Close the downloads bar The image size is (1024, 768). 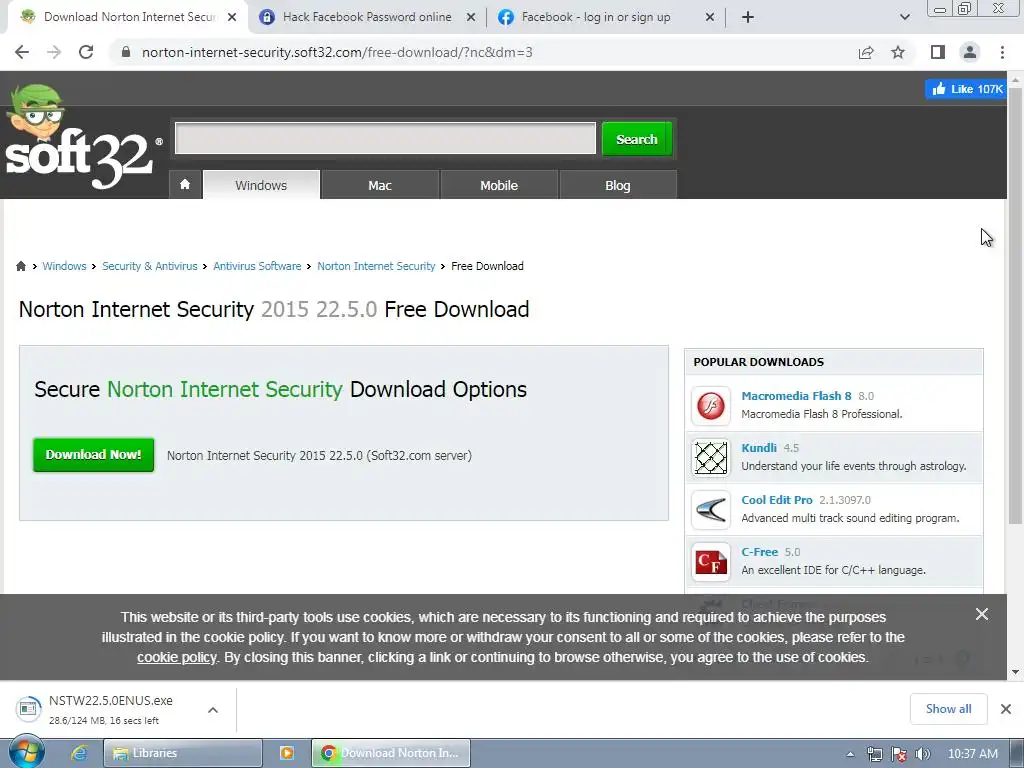point(1006,709)
